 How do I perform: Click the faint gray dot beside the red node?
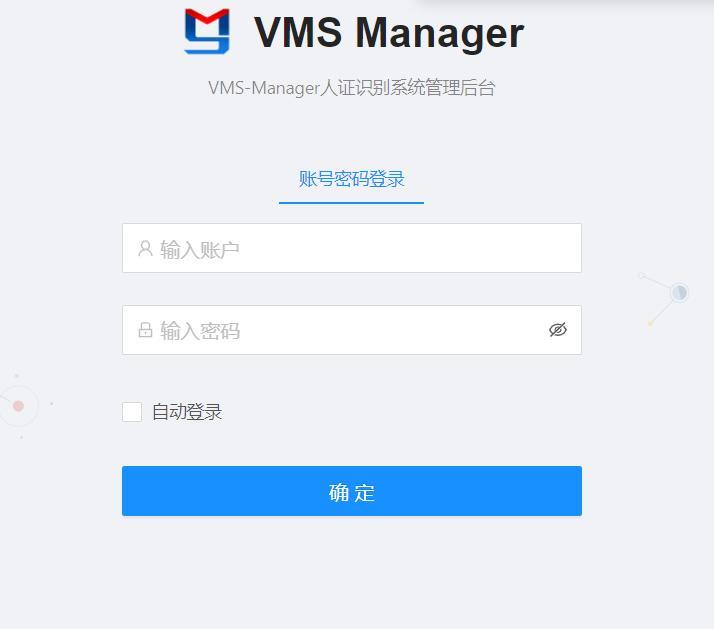51,404
